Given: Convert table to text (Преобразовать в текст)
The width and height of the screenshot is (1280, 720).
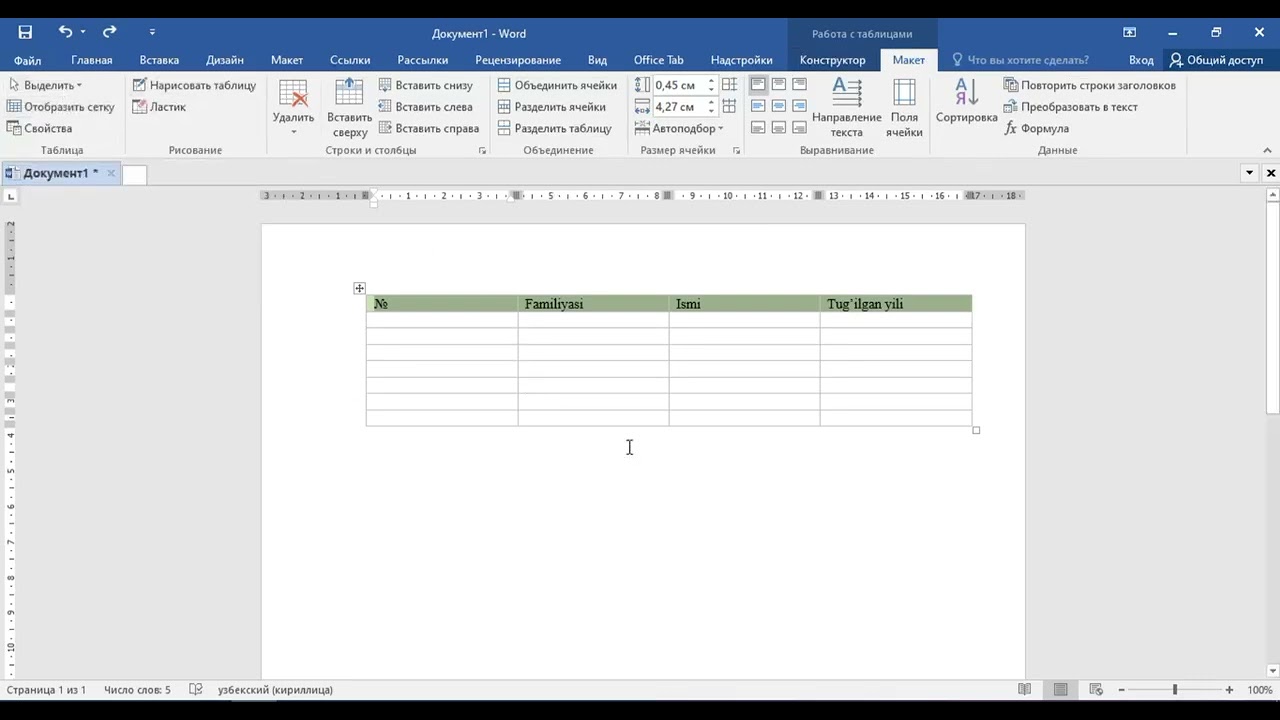Looking at the screenshot, I should tap(1071, 107).
